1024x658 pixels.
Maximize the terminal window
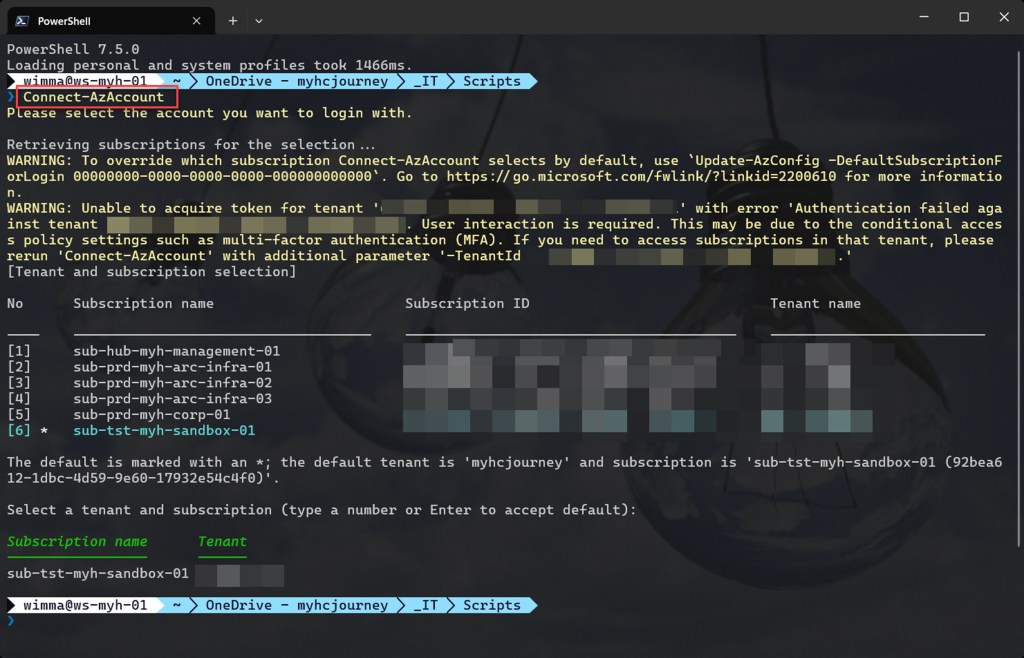964,17
